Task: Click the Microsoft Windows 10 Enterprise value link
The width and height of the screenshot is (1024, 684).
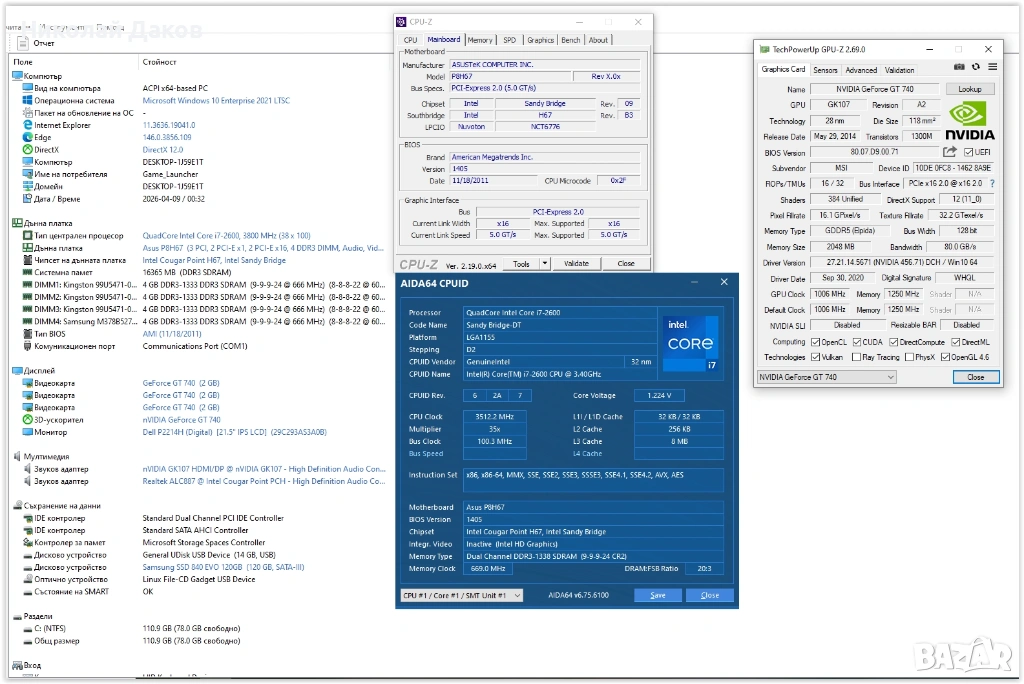Action: coord(216,101)
